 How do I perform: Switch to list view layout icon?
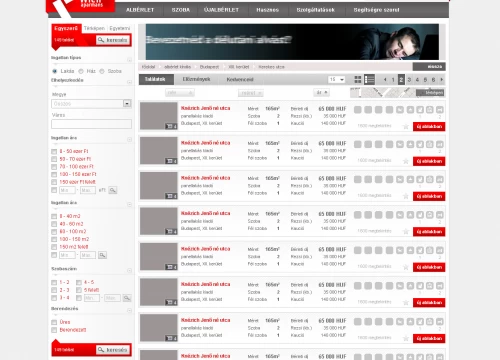click(369, 79)
